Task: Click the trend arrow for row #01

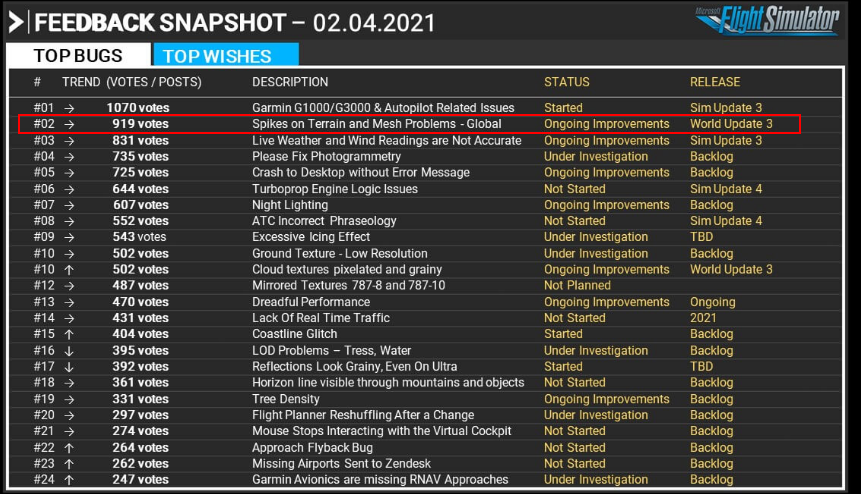Action: 69,108
